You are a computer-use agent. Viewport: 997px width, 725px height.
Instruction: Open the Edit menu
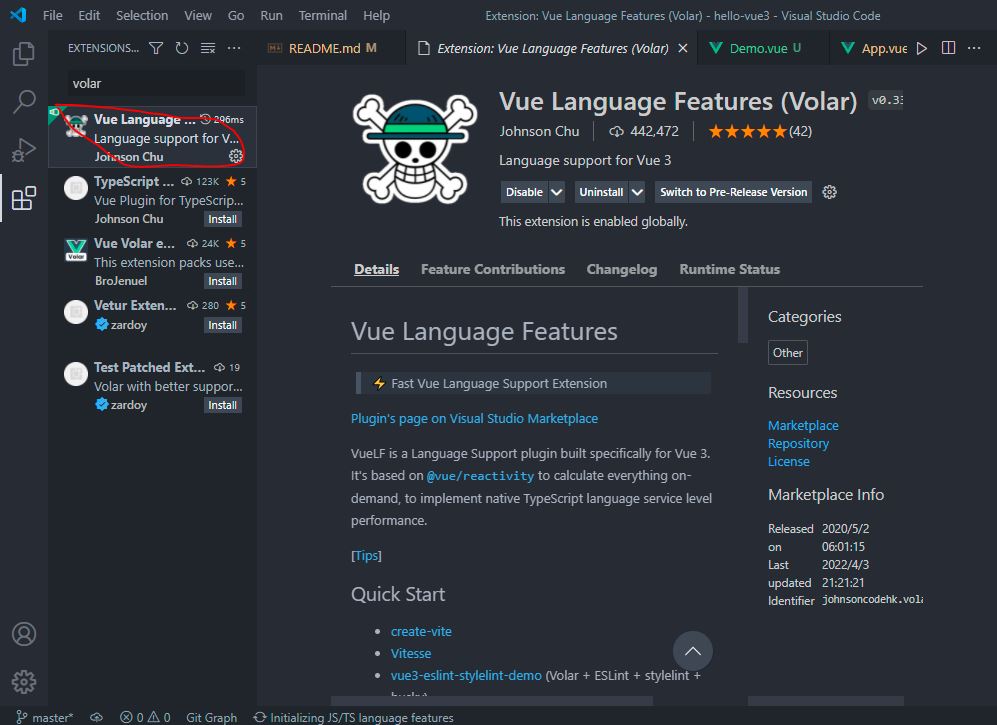[89, 15]
